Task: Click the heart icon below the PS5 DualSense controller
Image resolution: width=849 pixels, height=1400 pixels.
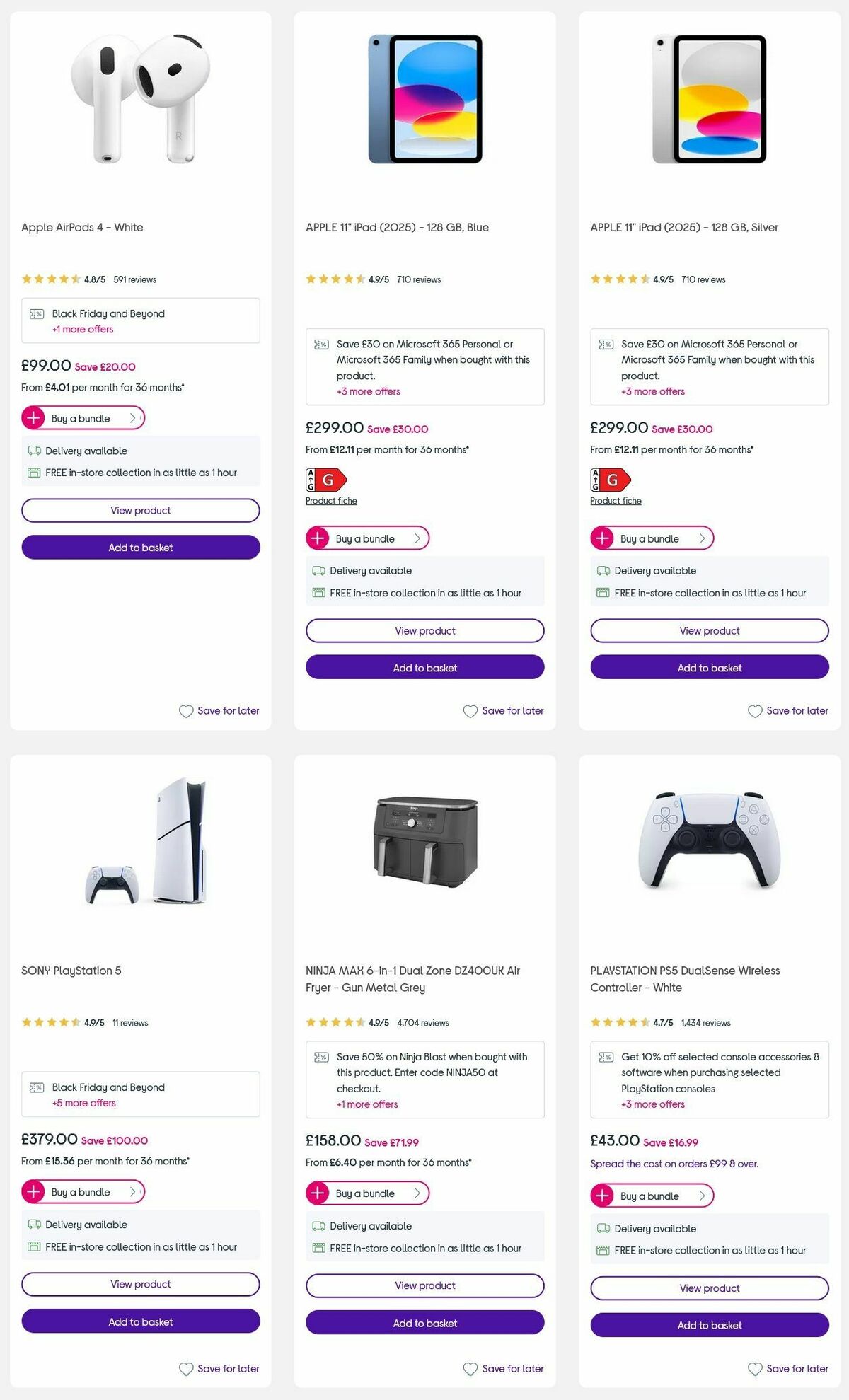Action: point(754,1368)
